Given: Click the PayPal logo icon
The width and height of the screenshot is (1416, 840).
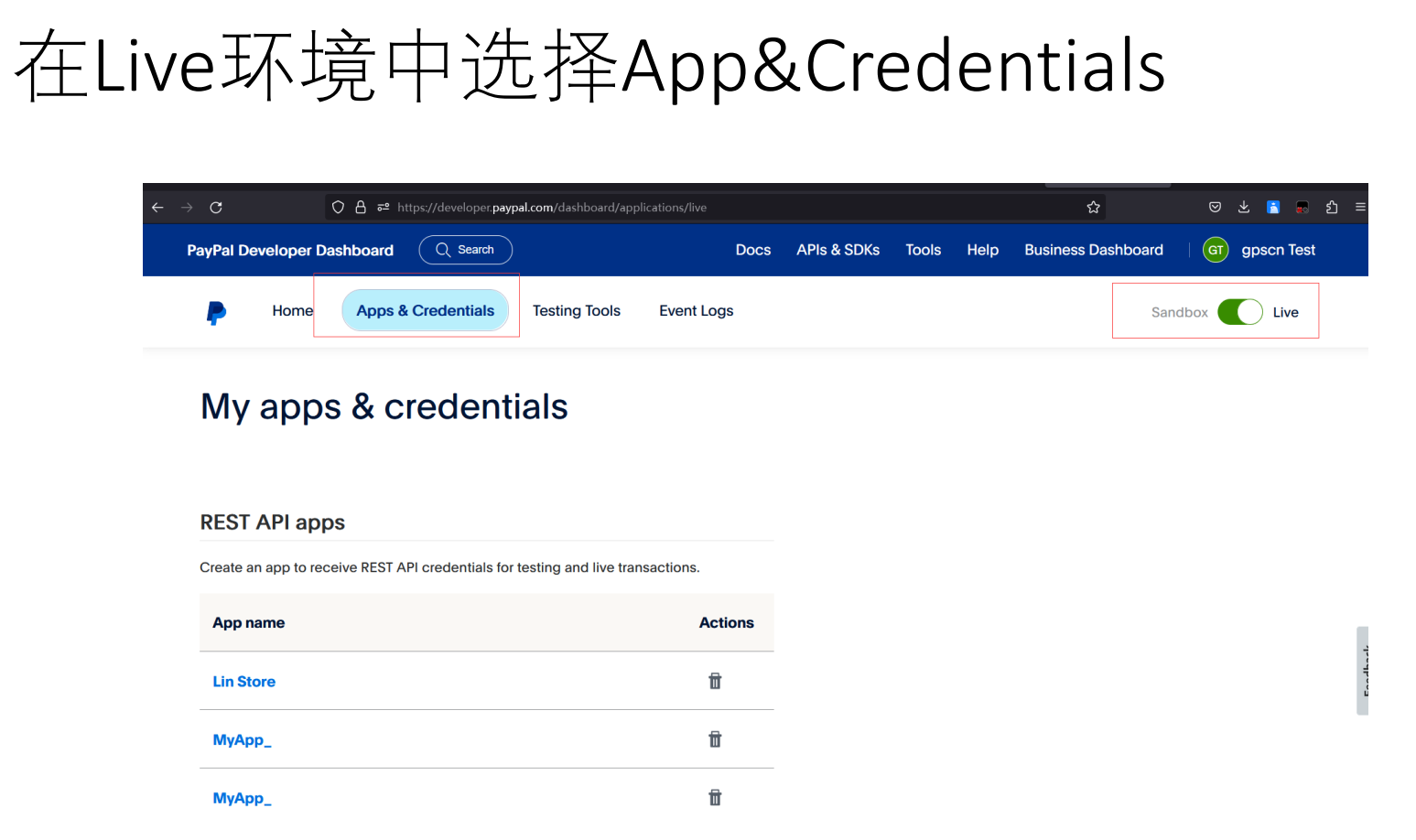Looking at the screenshot, I should click(x=216, y=313).
